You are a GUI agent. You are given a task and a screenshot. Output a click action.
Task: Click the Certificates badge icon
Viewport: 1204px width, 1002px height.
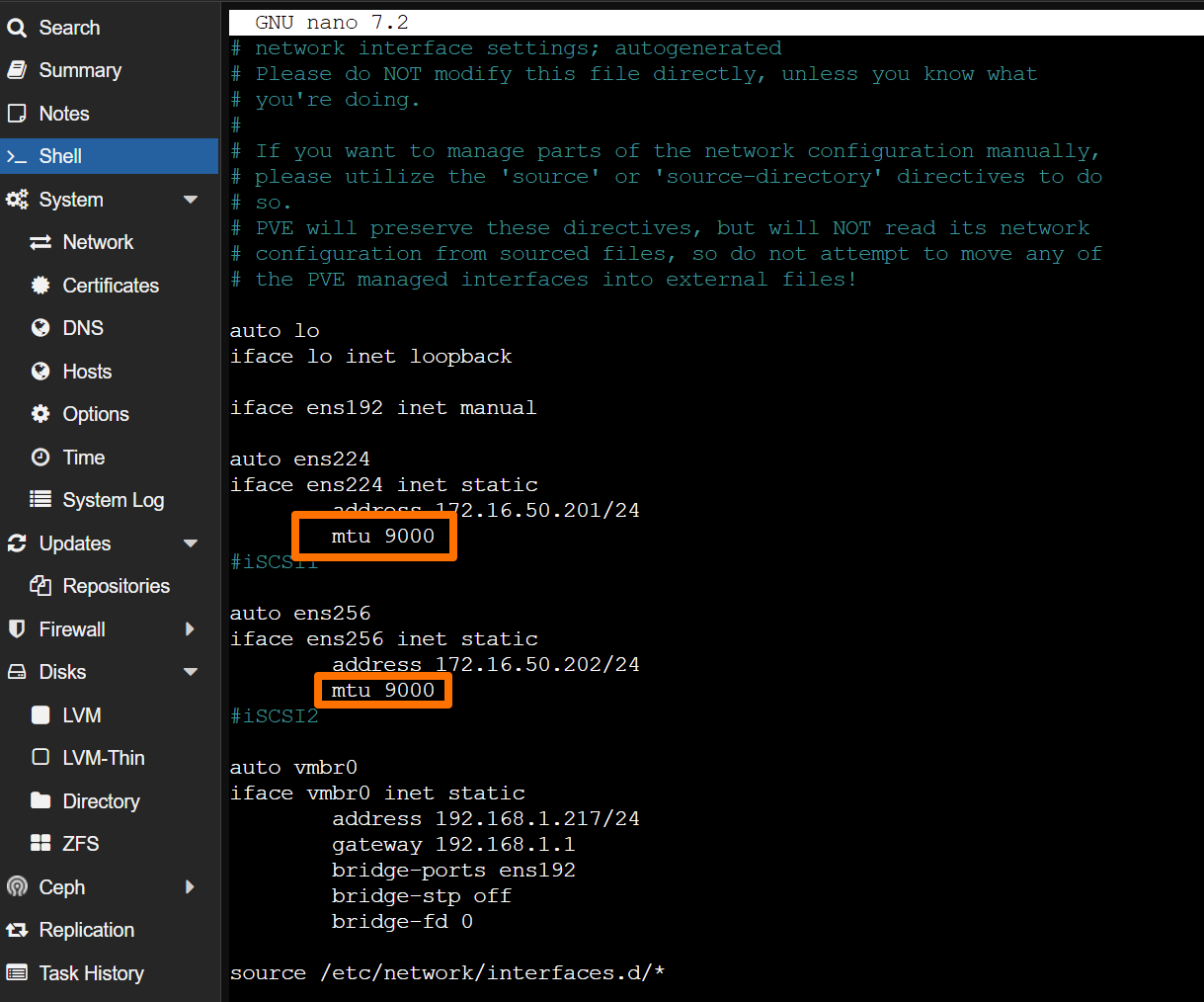[x=40, y=286]
